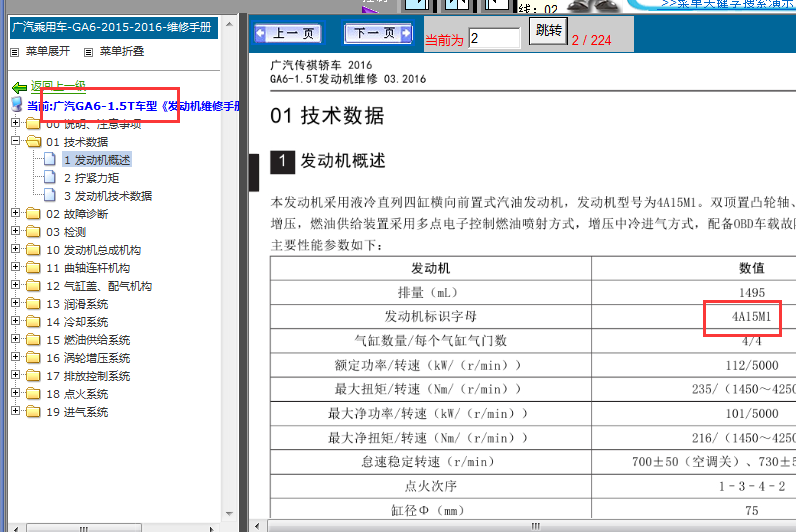Open the 2 拧紧力矩 page item
Image resolution: width=796 pixels, height=532 pixels.
(x=91, y=178)
